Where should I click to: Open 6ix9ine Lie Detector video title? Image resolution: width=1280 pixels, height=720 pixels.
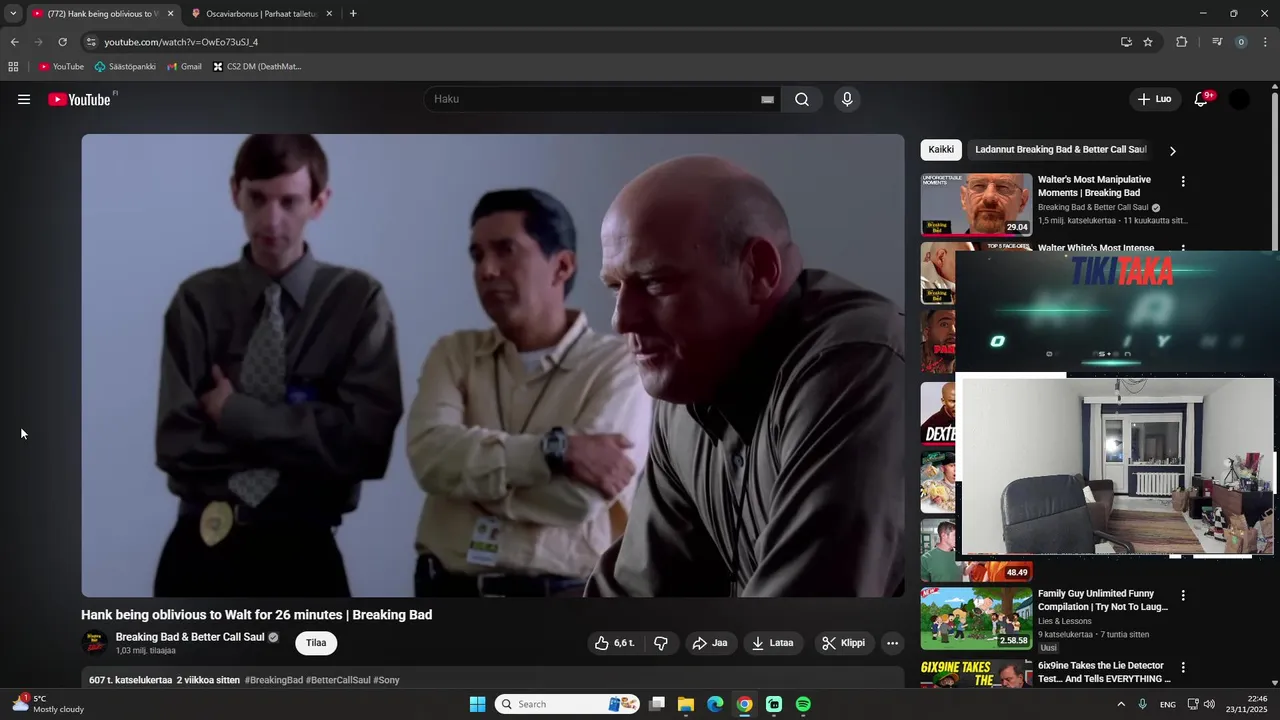click(1104, 672)
